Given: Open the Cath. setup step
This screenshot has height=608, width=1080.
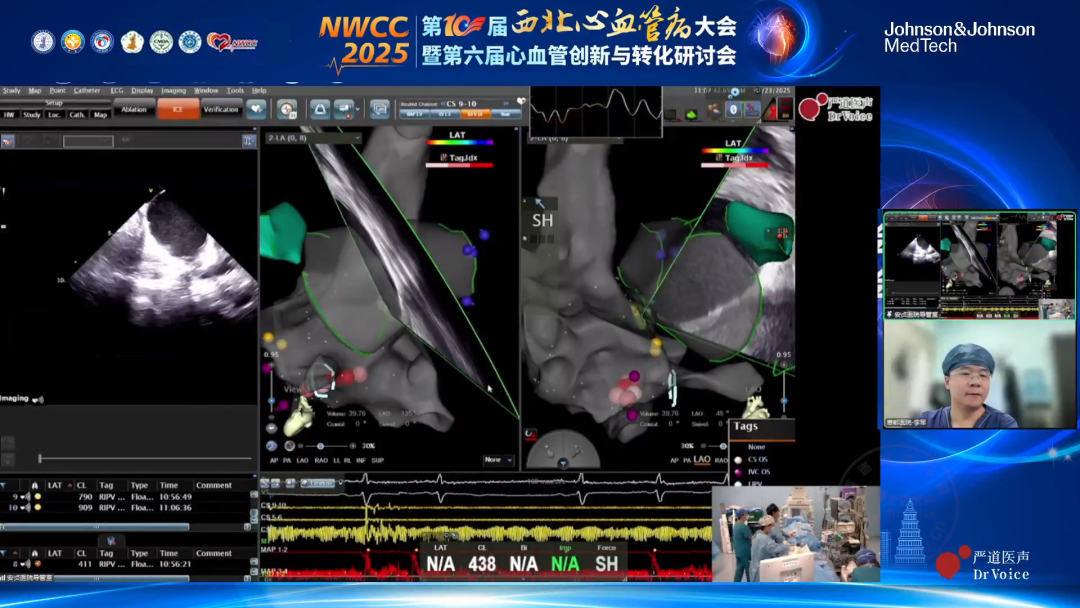Looking at the screenshot, I should [x=77, y=115].
